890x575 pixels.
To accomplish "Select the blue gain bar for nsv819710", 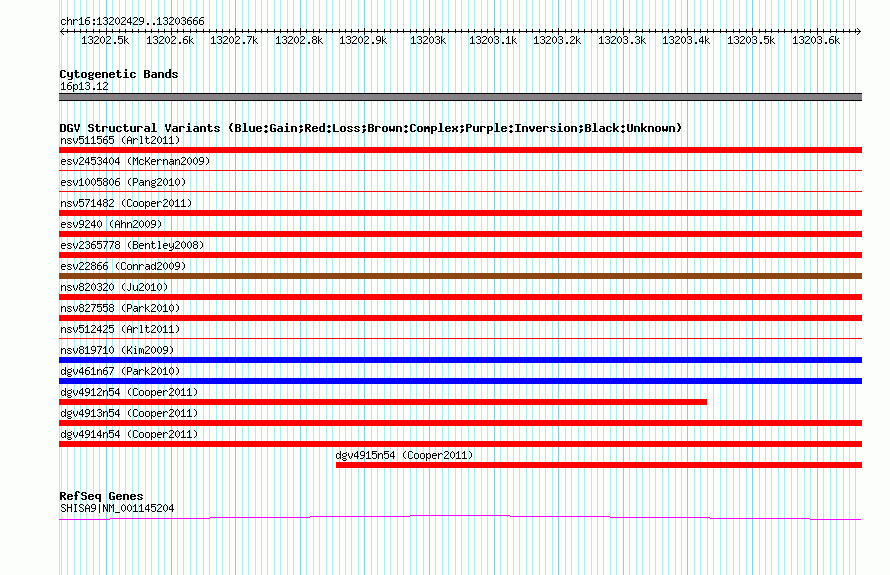I will point(460,360).
